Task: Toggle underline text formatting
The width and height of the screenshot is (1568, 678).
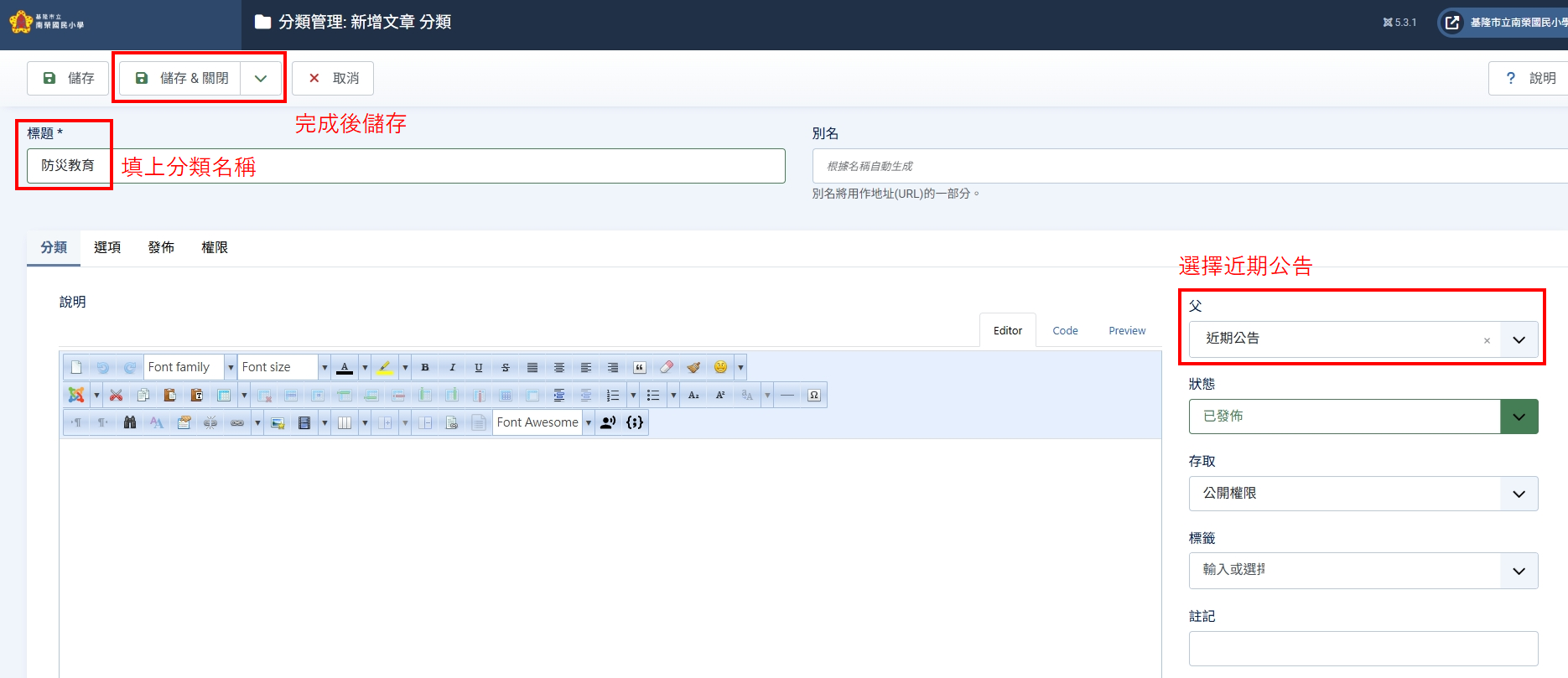Action: (x=479, y=367)
